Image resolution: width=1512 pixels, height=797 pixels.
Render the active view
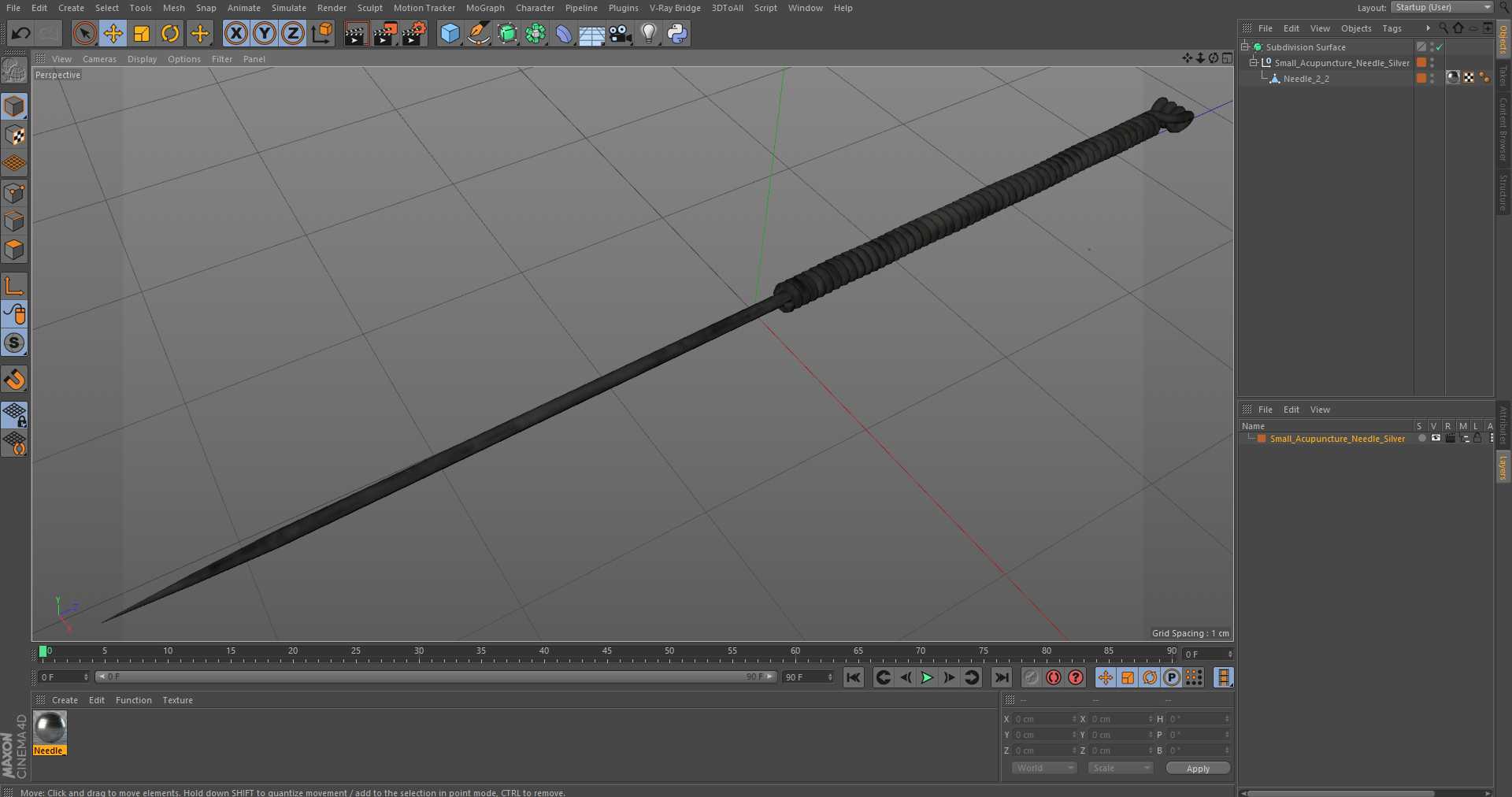(x=356, y=33)
